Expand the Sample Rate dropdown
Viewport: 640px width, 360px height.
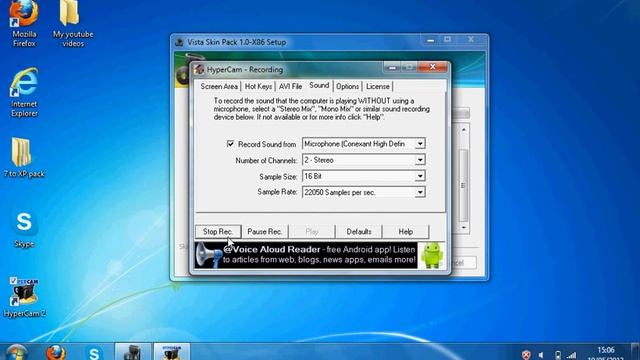pyautogui.click(x=420, y=192)
